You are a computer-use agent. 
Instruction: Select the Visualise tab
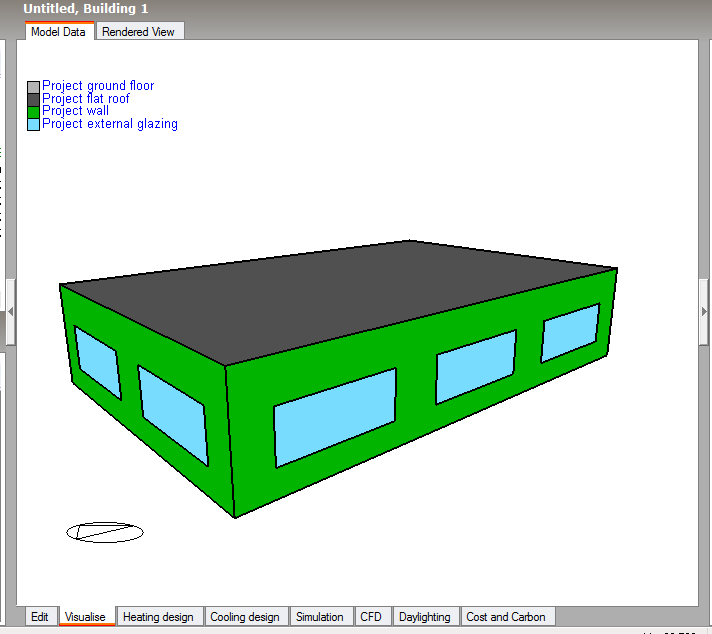pos(85,617)
